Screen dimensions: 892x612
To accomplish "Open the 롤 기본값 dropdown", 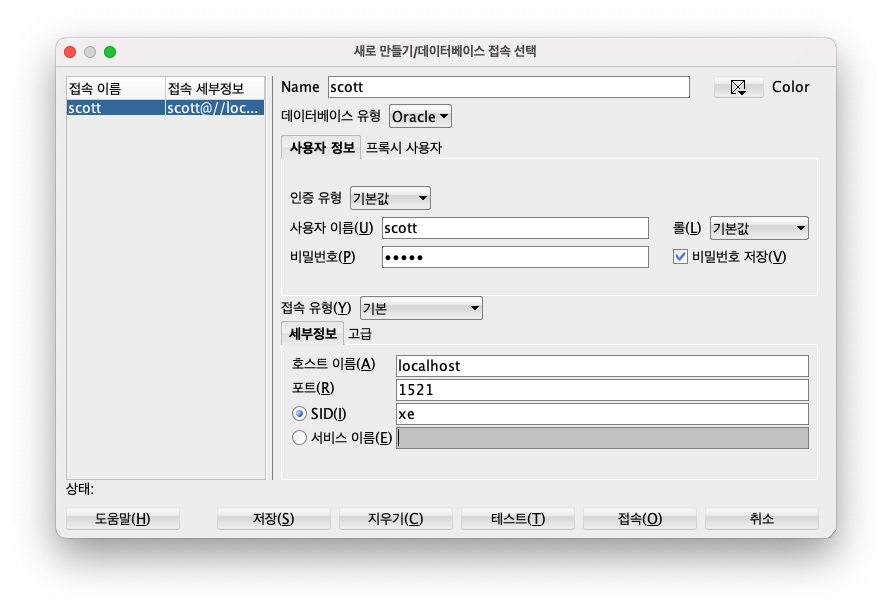I will click(x=759, y=228).
